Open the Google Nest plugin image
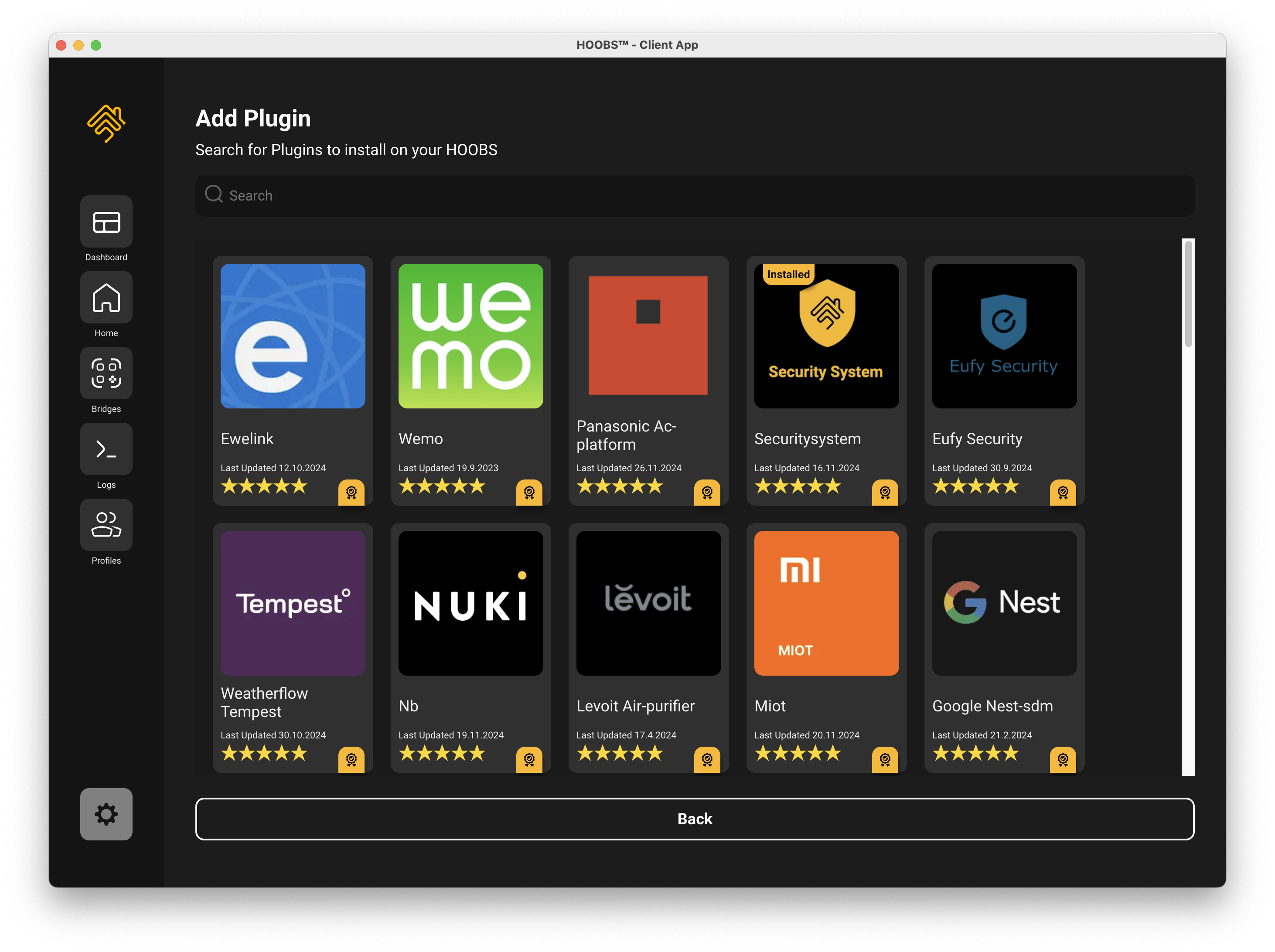This screenshot has width=1275, height=952. click(x=1005, y=603)
